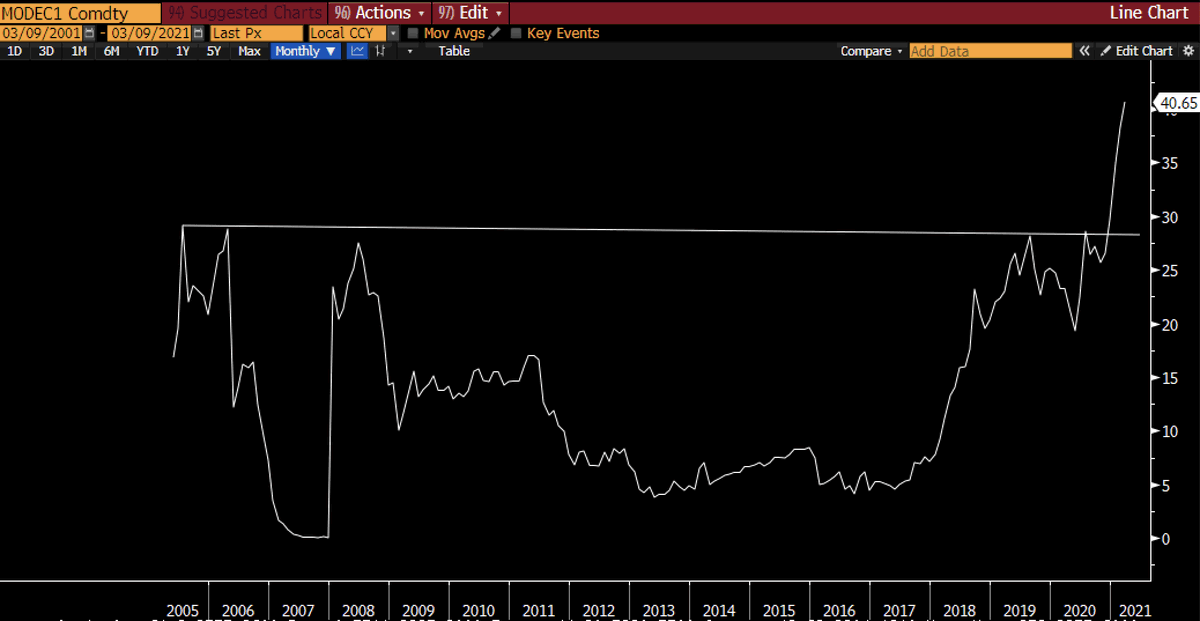Open the Actions menu

click(x=380, y=13)
